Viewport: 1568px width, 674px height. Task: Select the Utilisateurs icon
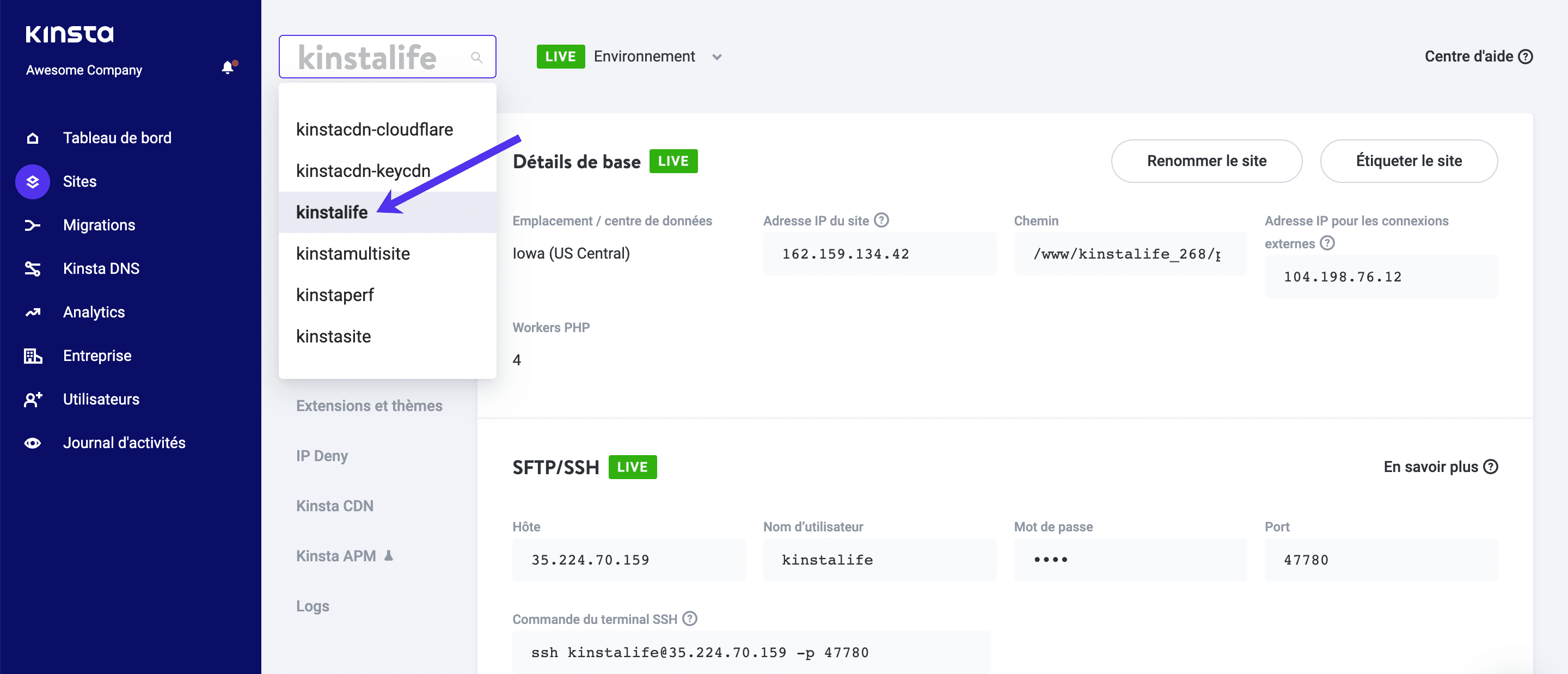coord(32,399)
